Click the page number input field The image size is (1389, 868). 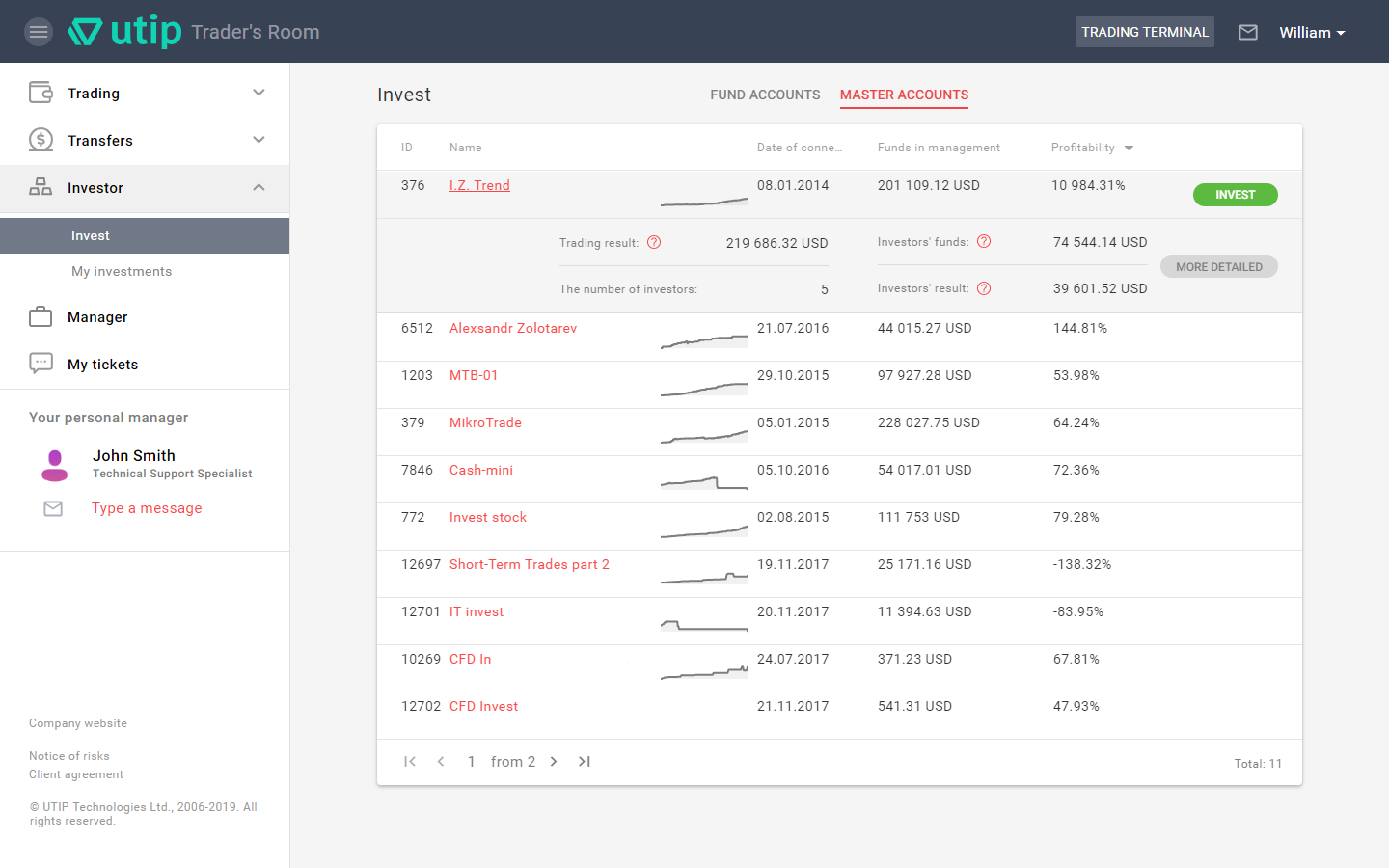click(x=471, y=762)
